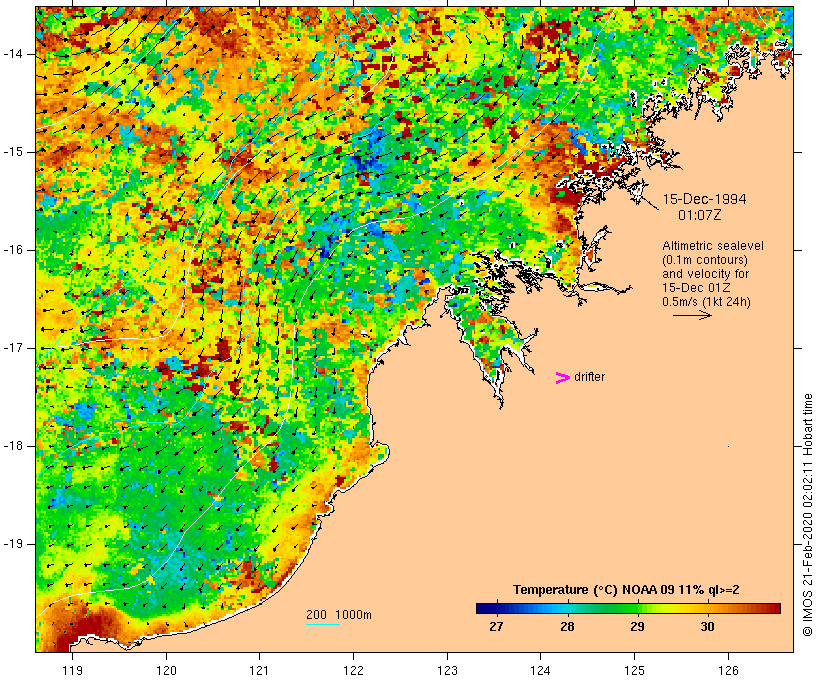
Task: Click the 0.5m/s velocity scale arrow
Action: click(x=692, y=315)
